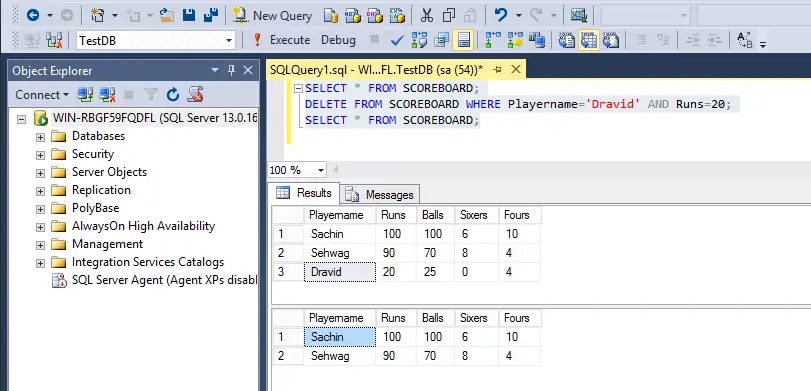This screenshot has height=391, width=811.
Task: Toggle Results to Grid mode
Action: [589, 40]
